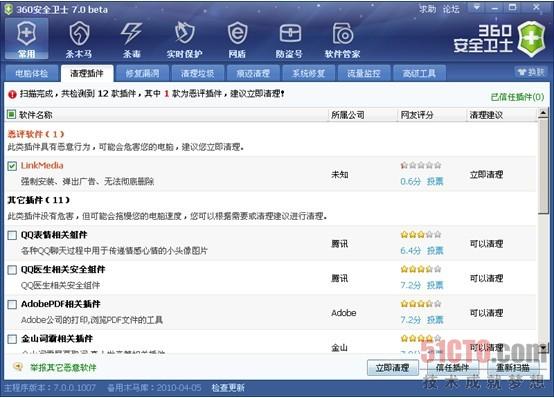554x398 pixels.
Task: Click the plugin list scrollbar up arrow
Action: [543, 113]
